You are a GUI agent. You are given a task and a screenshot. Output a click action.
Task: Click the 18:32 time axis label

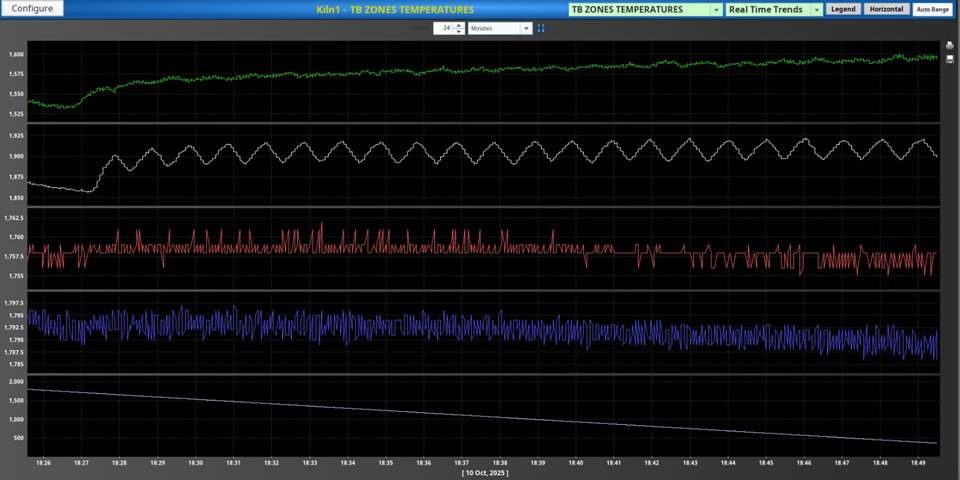point(272,463)
